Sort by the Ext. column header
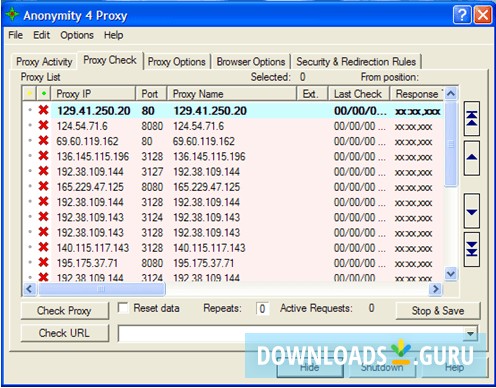Screen dimensions: 496x388 pos(312,94)
